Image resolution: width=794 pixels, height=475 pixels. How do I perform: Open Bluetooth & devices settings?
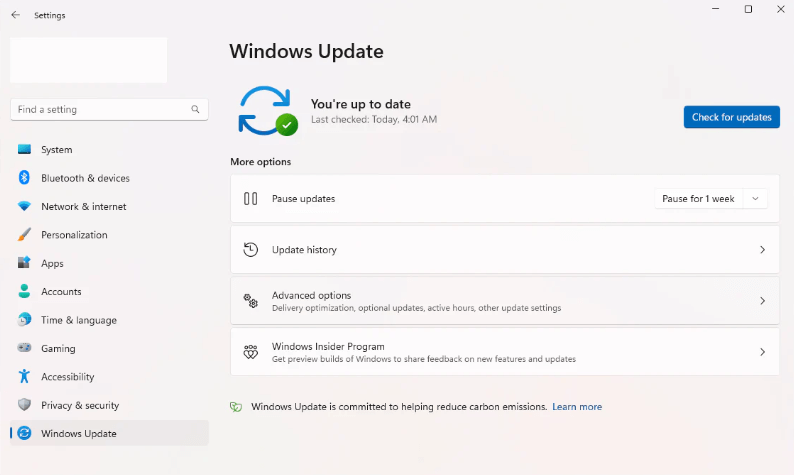click(109, 178)
